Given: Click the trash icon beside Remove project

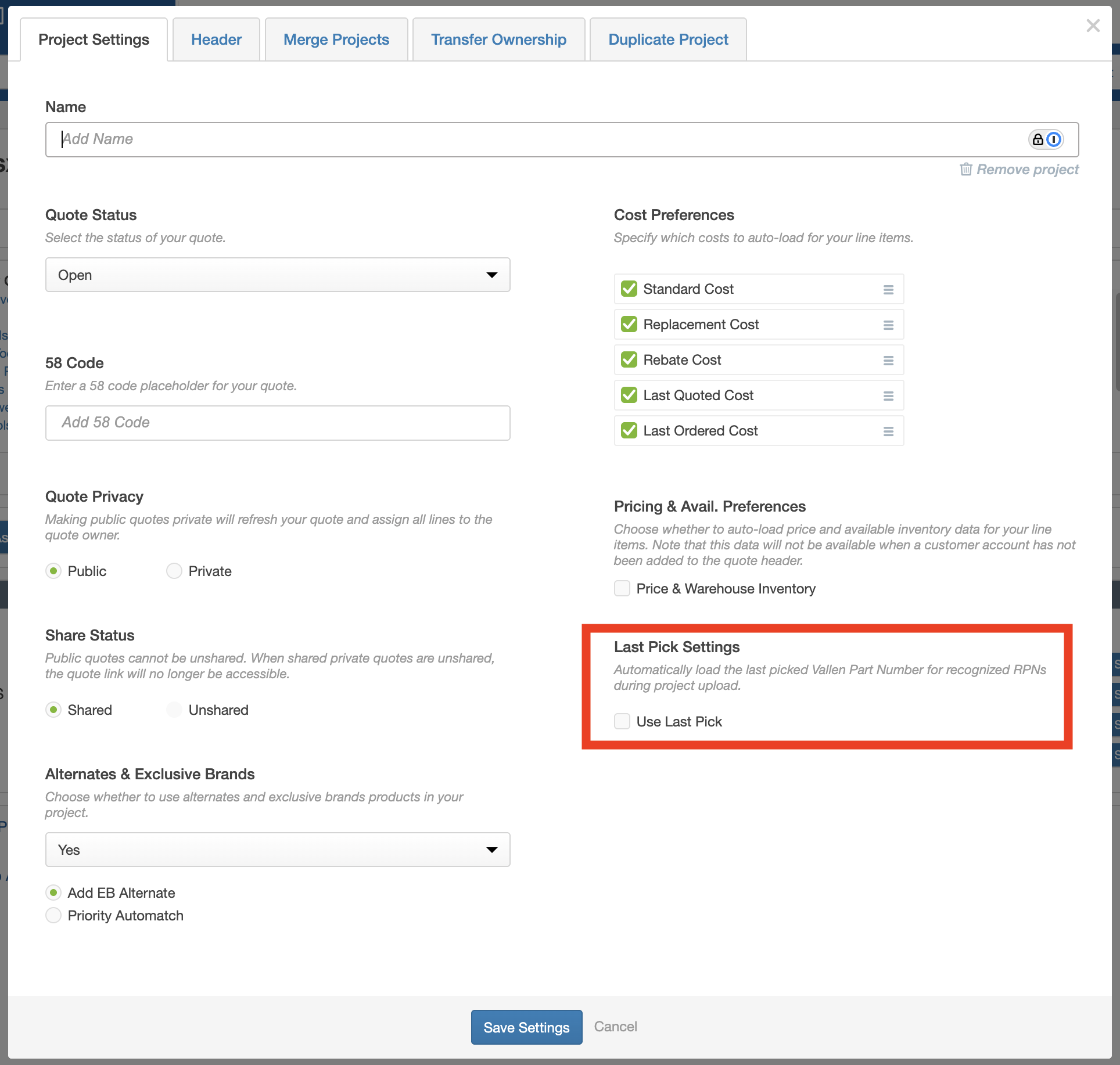Looking at the screenshot, I should (x=965, y=169).
